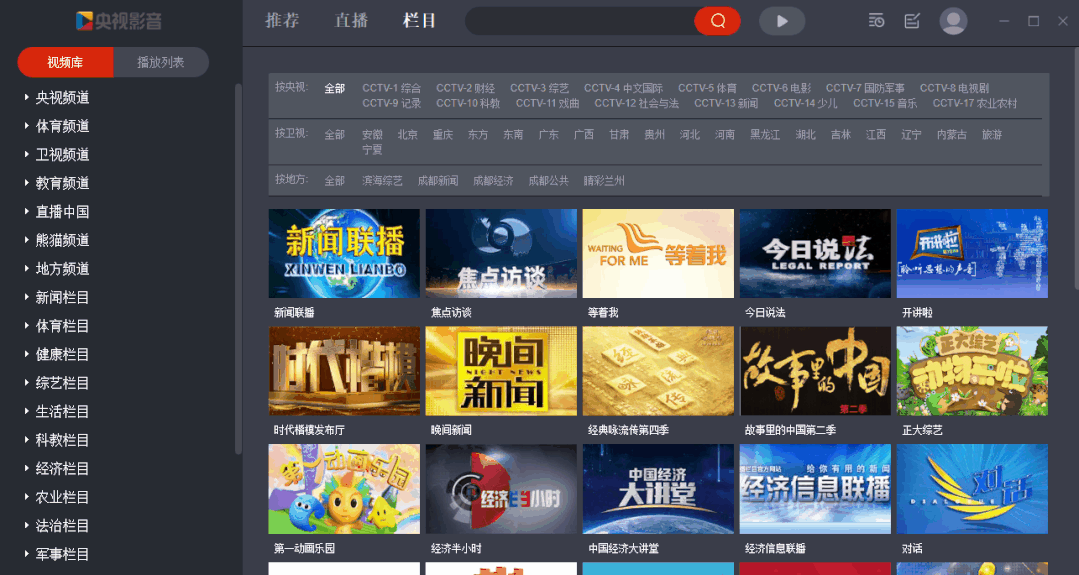This screenshot has height=575, width=1079.
Task: Open 健康栏目 in the sidebar
Action: [x=63, y=354]
